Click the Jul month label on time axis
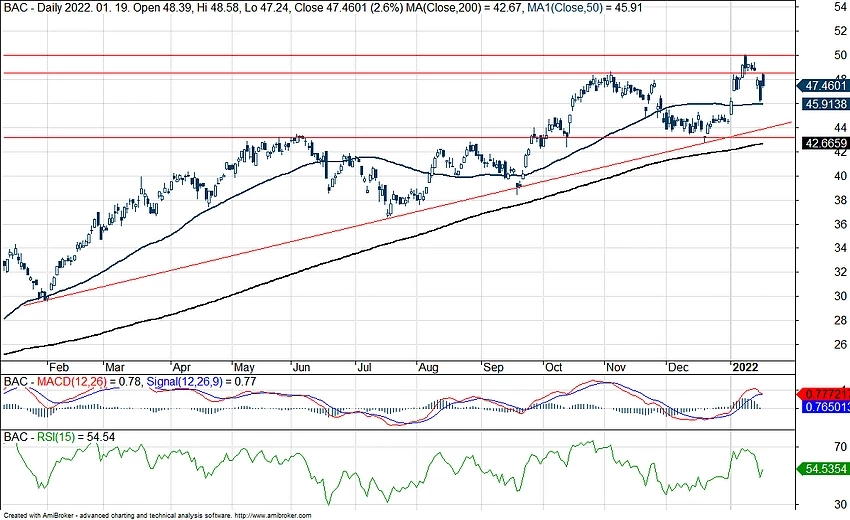This screenshot has height=520, width=850. tap(364, 368)
